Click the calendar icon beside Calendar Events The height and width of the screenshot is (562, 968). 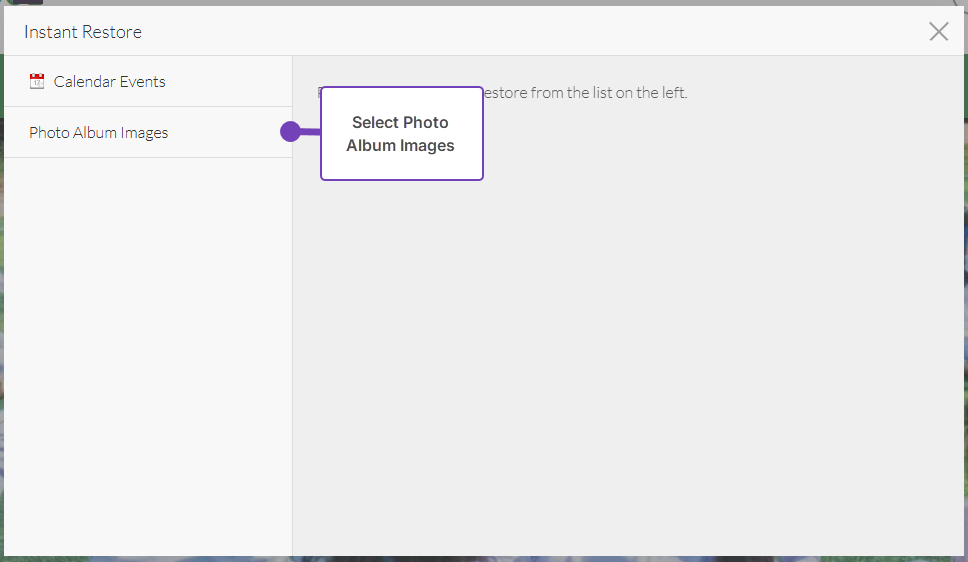tap(37, 82)
